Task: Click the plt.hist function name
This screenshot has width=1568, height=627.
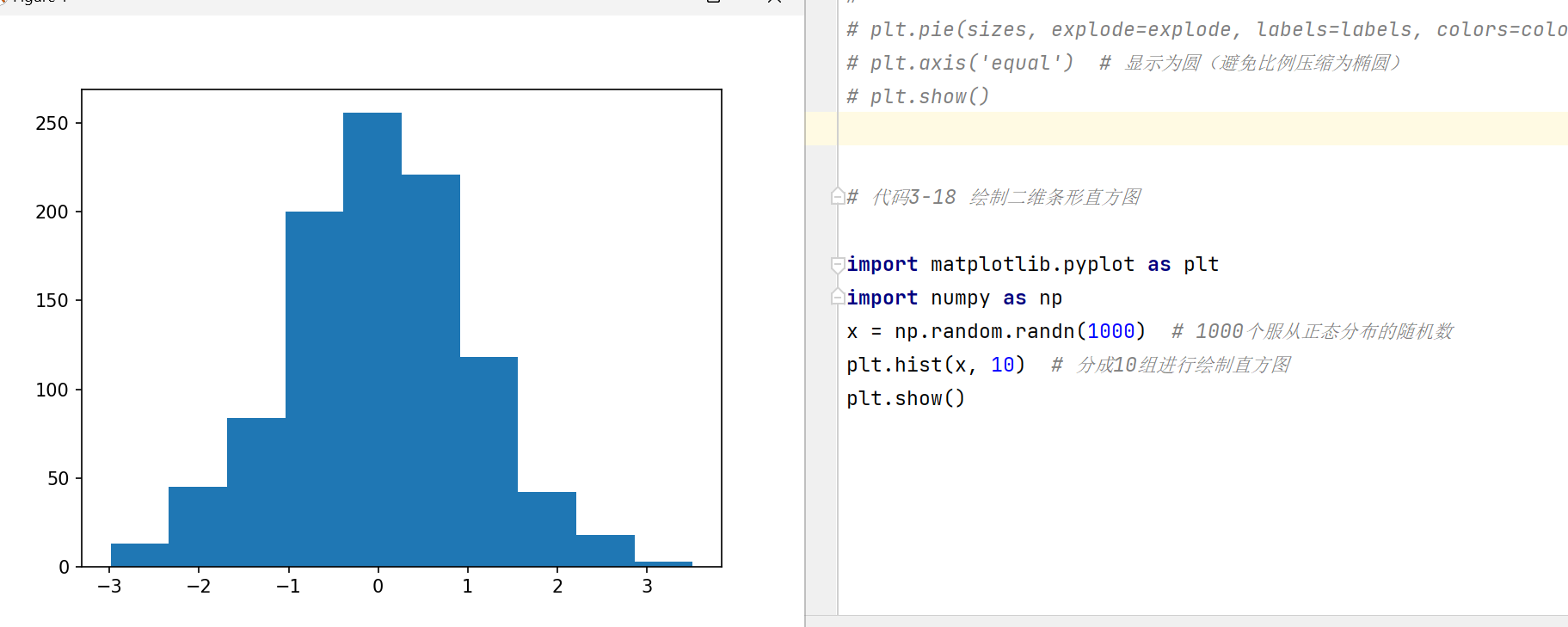Action: (x=895, y=365)
